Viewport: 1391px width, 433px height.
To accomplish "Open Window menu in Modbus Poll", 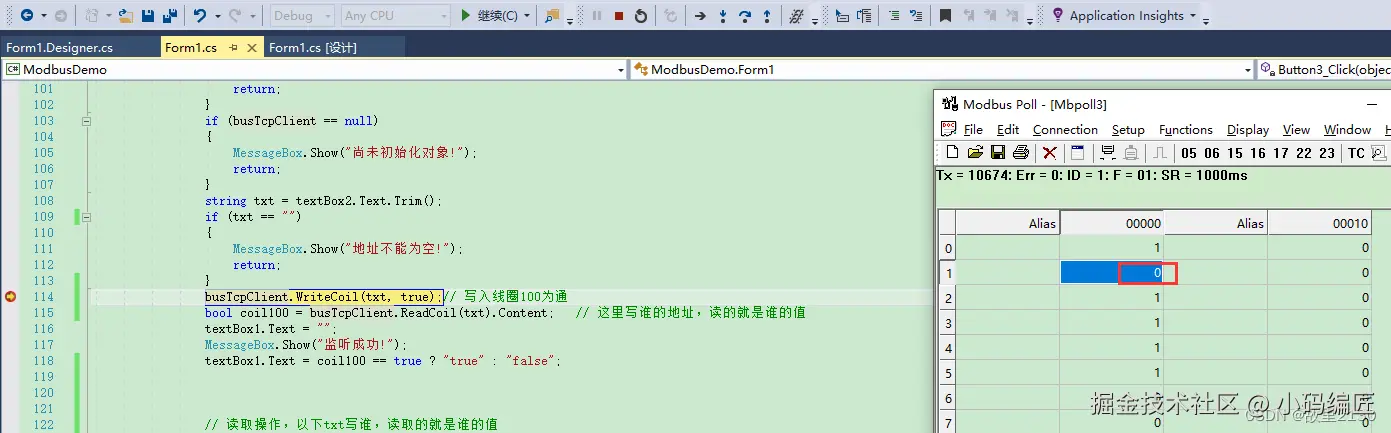I will click(1347, 129).
